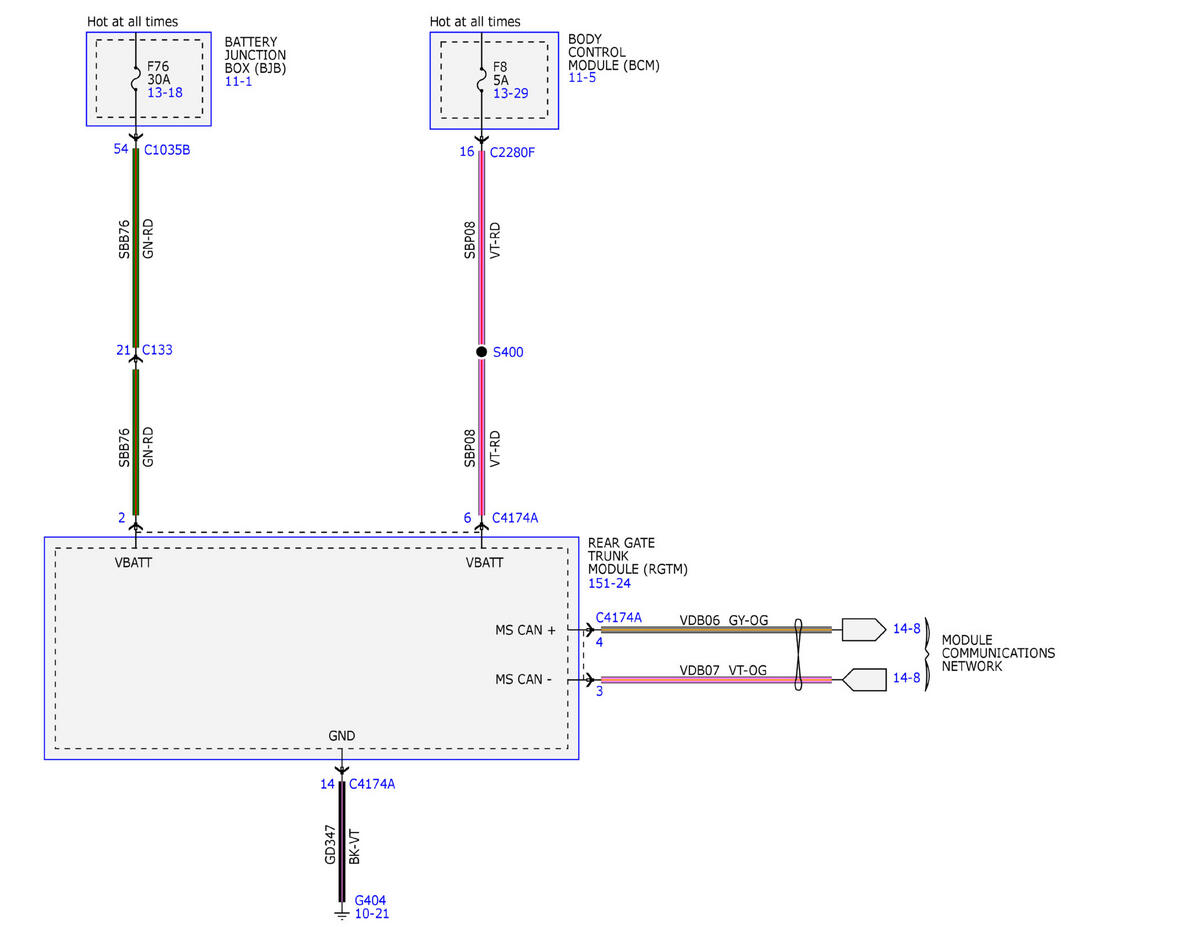Click the F76 30A fuse symbol
Viewport: 1200px width, 927px height.
137,78
